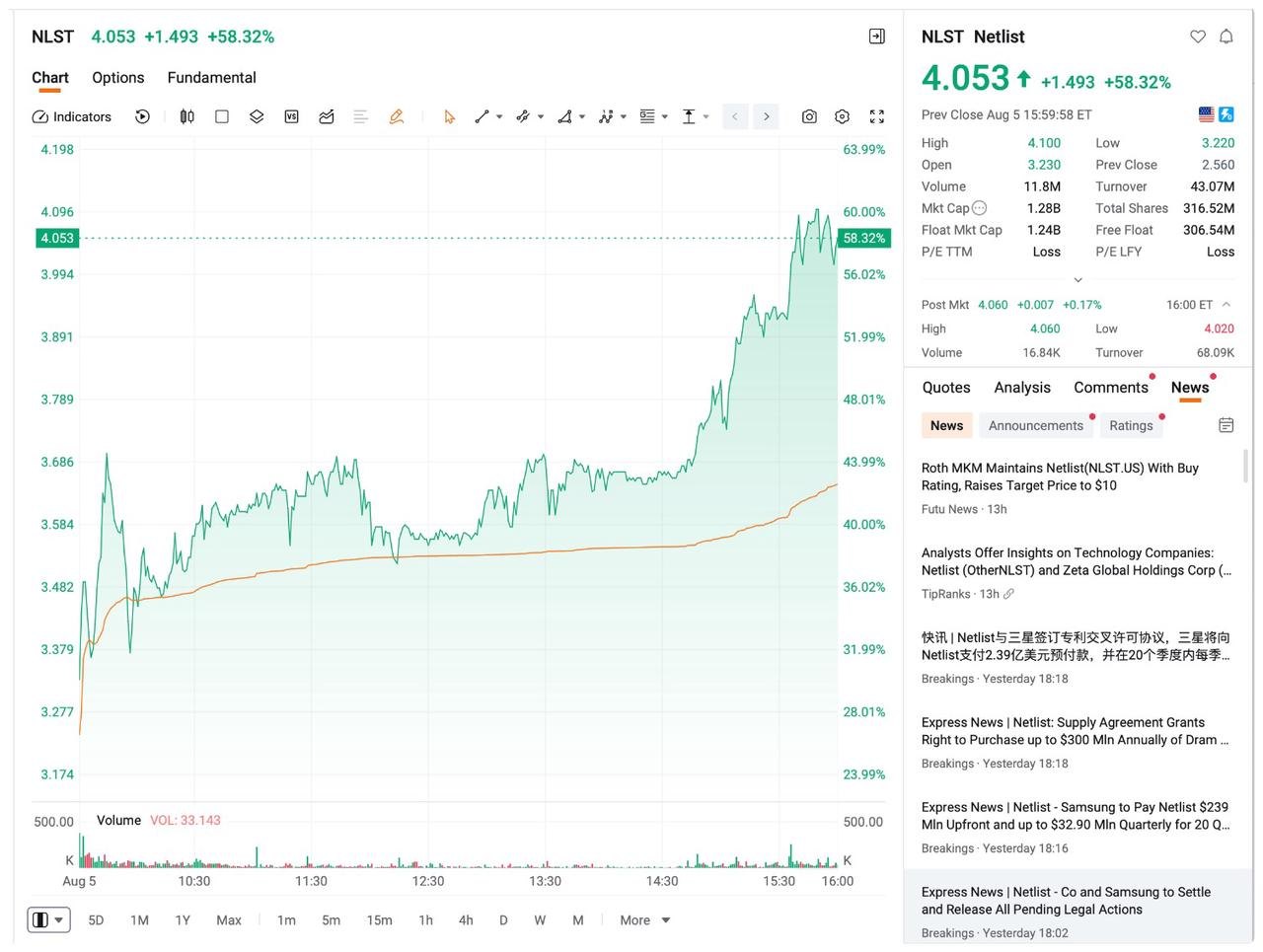Expand the Fibonacci tool dropdown arrow
This screenshot has height=952, width=1263.
click(665, 116)
